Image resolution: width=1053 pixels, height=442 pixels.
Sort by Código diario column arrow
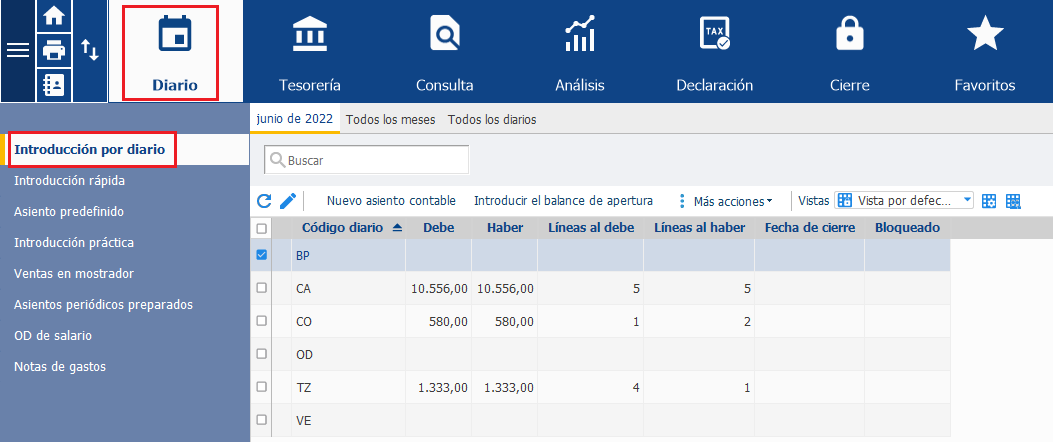397,228
